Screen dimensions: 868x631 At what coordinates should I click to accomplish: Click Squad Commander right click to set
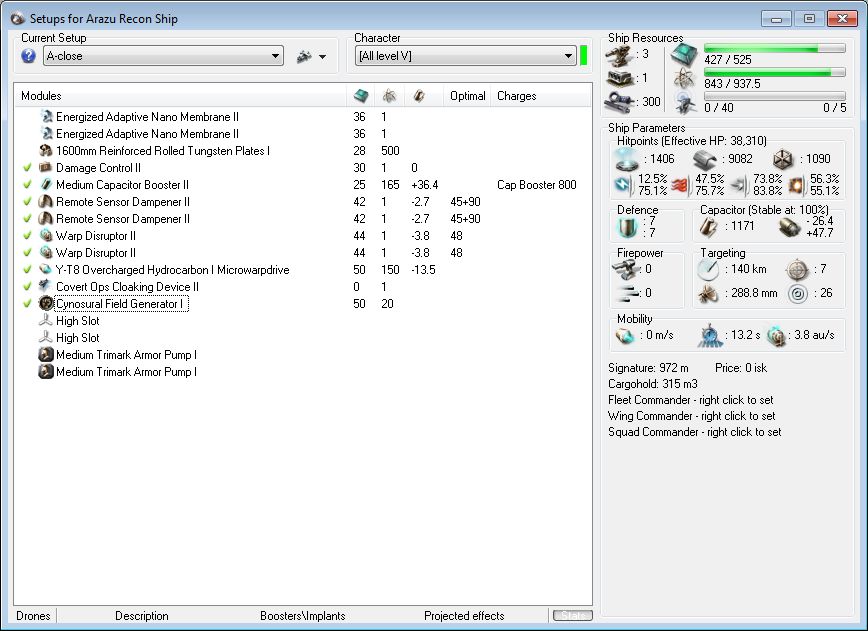[694, 432]
